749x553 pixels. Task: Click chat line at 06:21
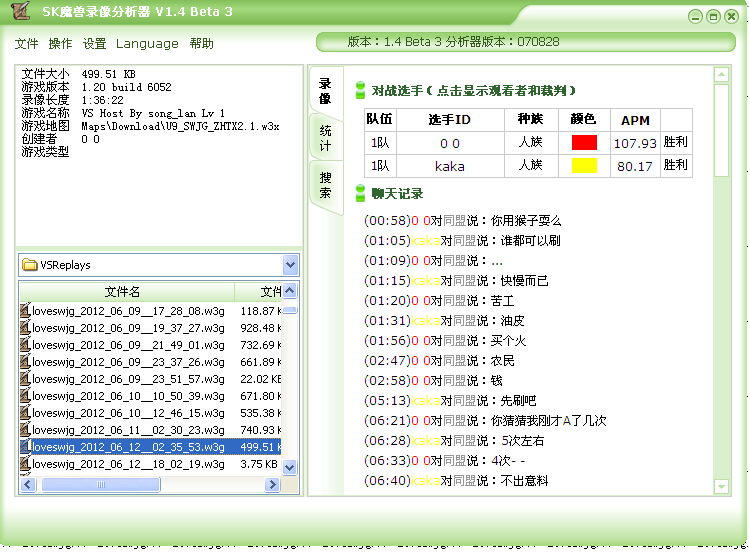click(x=485, y=421)
